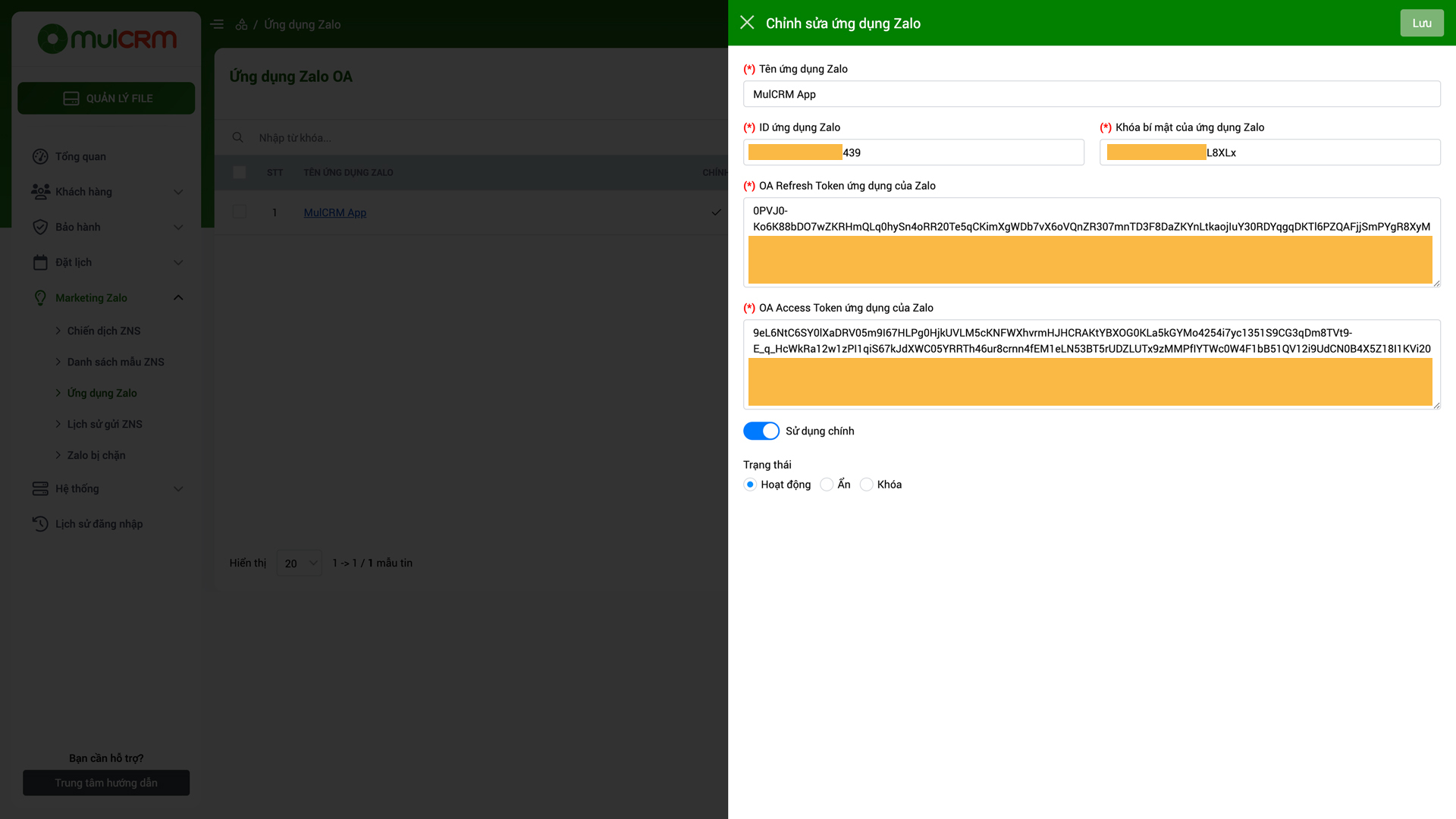Toggle the Sử dụng chính switch
This screenshot has width=1456, height=819.
tap(761, 431)
